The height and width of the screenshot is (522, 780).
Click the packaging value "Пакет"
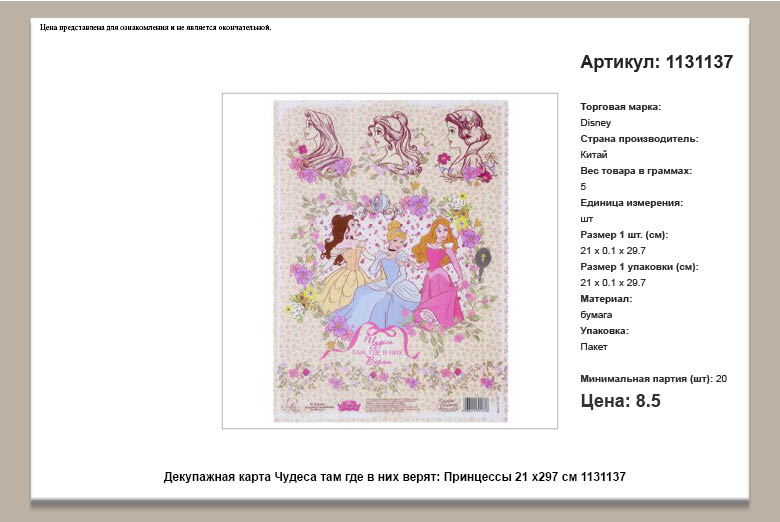pos(593,346)
